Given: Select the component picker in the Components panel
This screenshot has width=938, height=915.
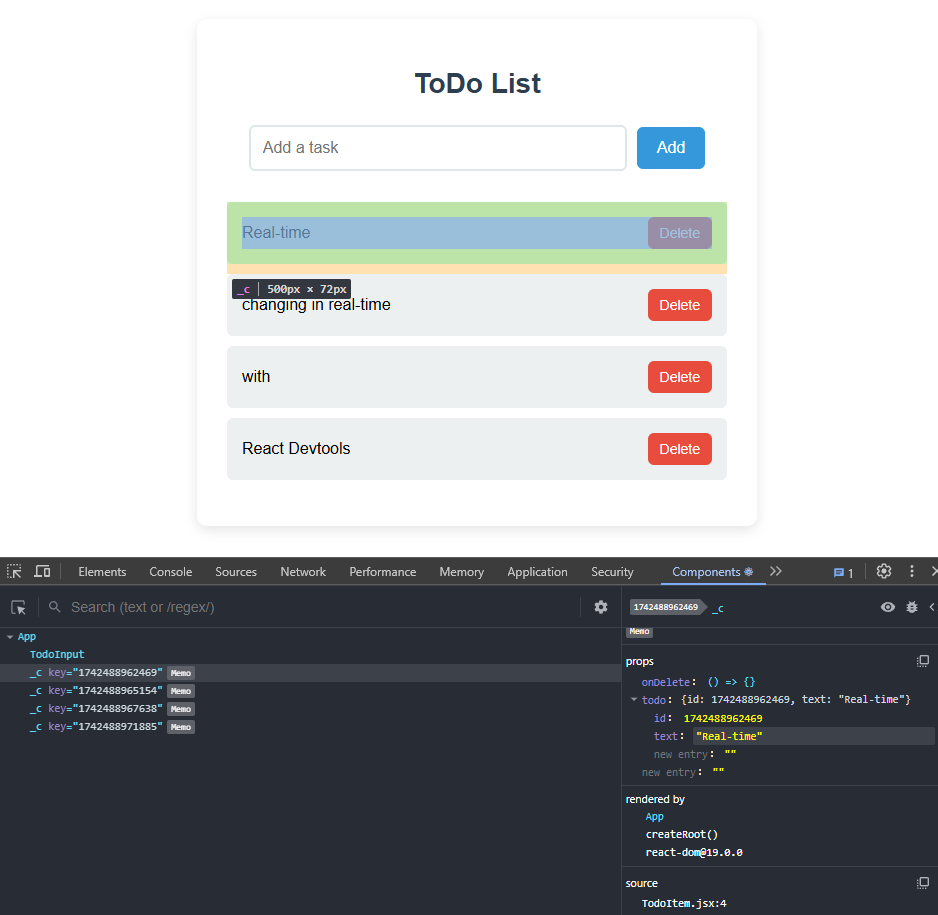Looking at the screenshot, I should [x=17, y=607].
